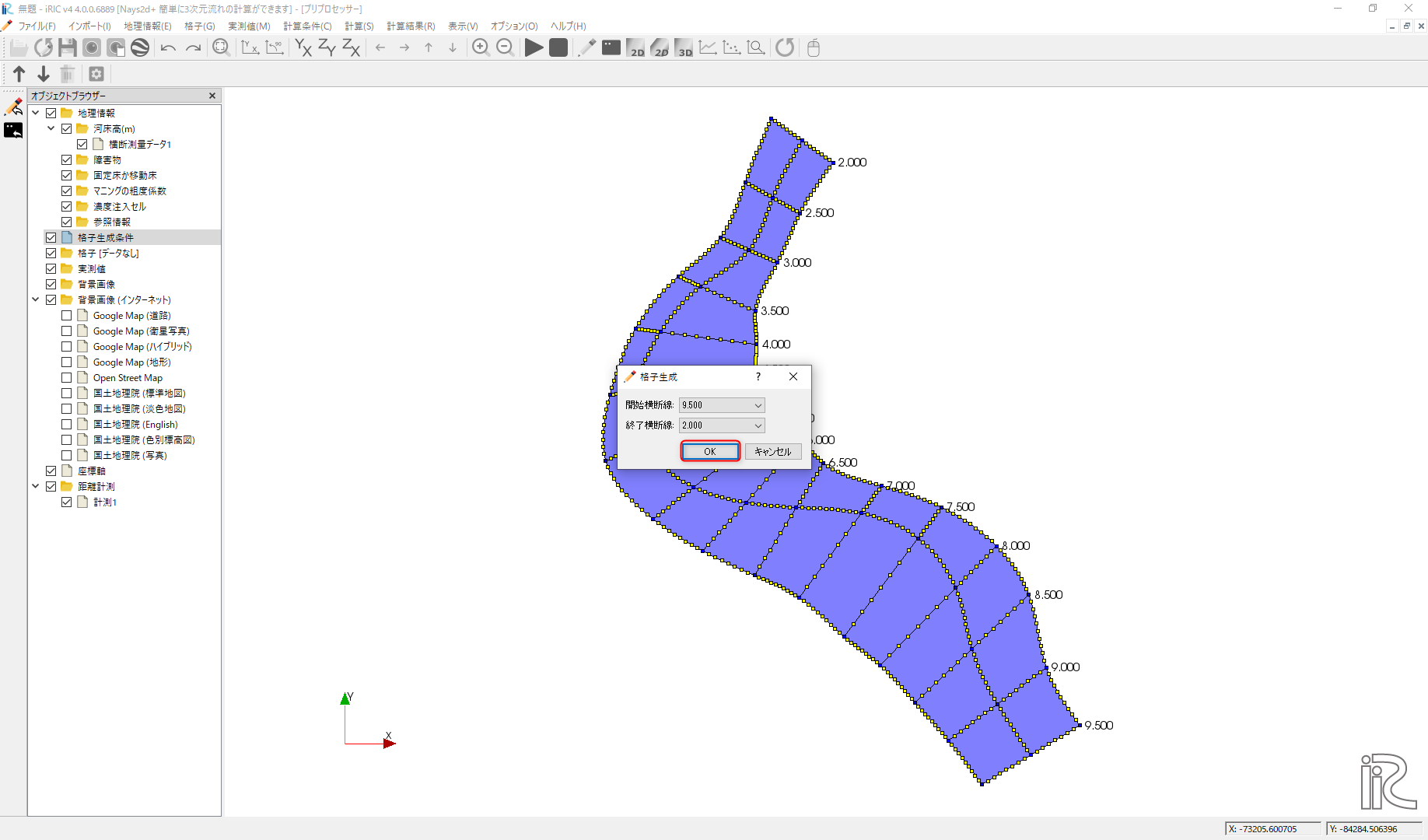Click the reset rotation axes icon
The height and width of the screenshot is (840, 1428).
[250, 47]
